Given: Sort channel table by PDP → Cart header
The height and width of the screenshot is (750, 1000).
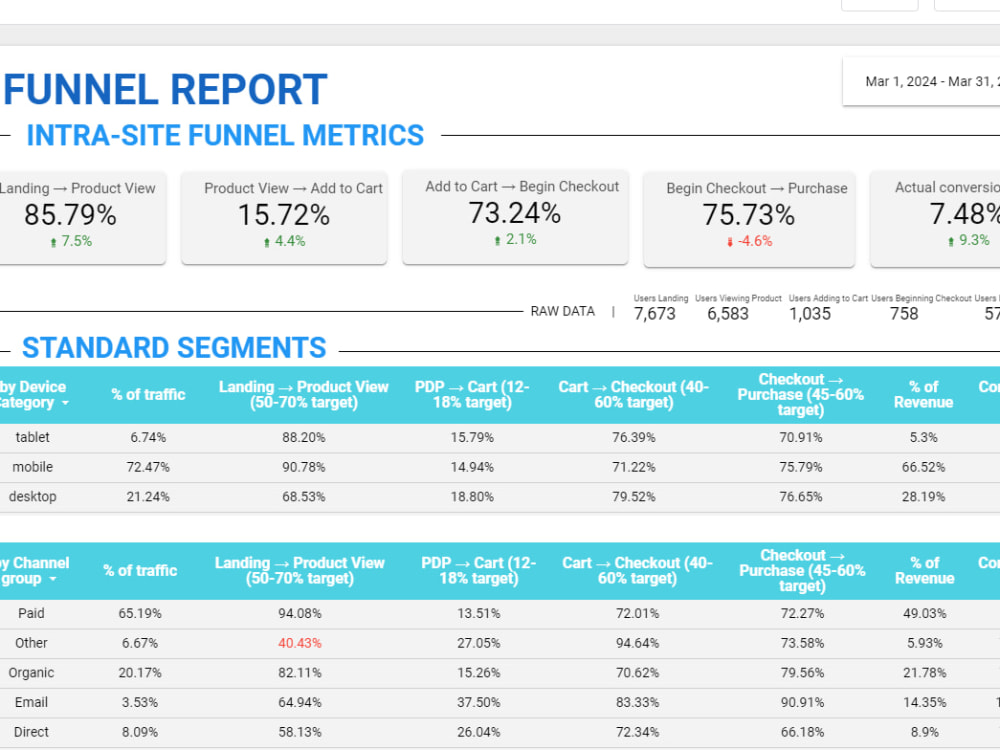Looking at the screenshot, I should tap(478, 571).
